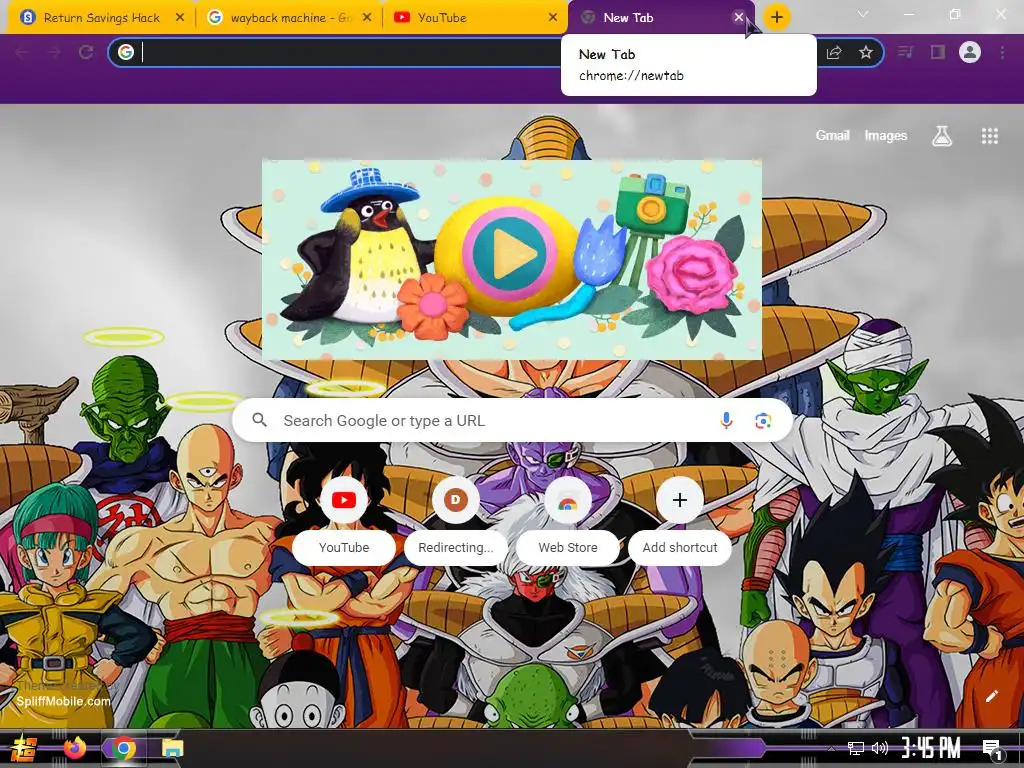Add shortcut with plus tile
The height and width of the screenshot is (768, 1024).
point(680,519)
